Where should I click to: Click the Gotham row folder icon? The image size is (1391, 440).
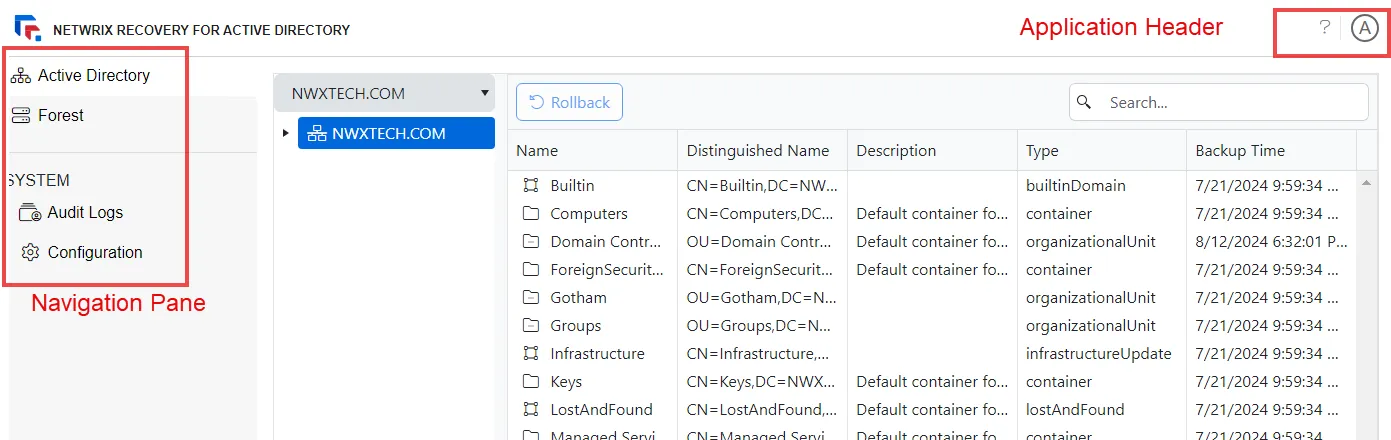(531, 297)
